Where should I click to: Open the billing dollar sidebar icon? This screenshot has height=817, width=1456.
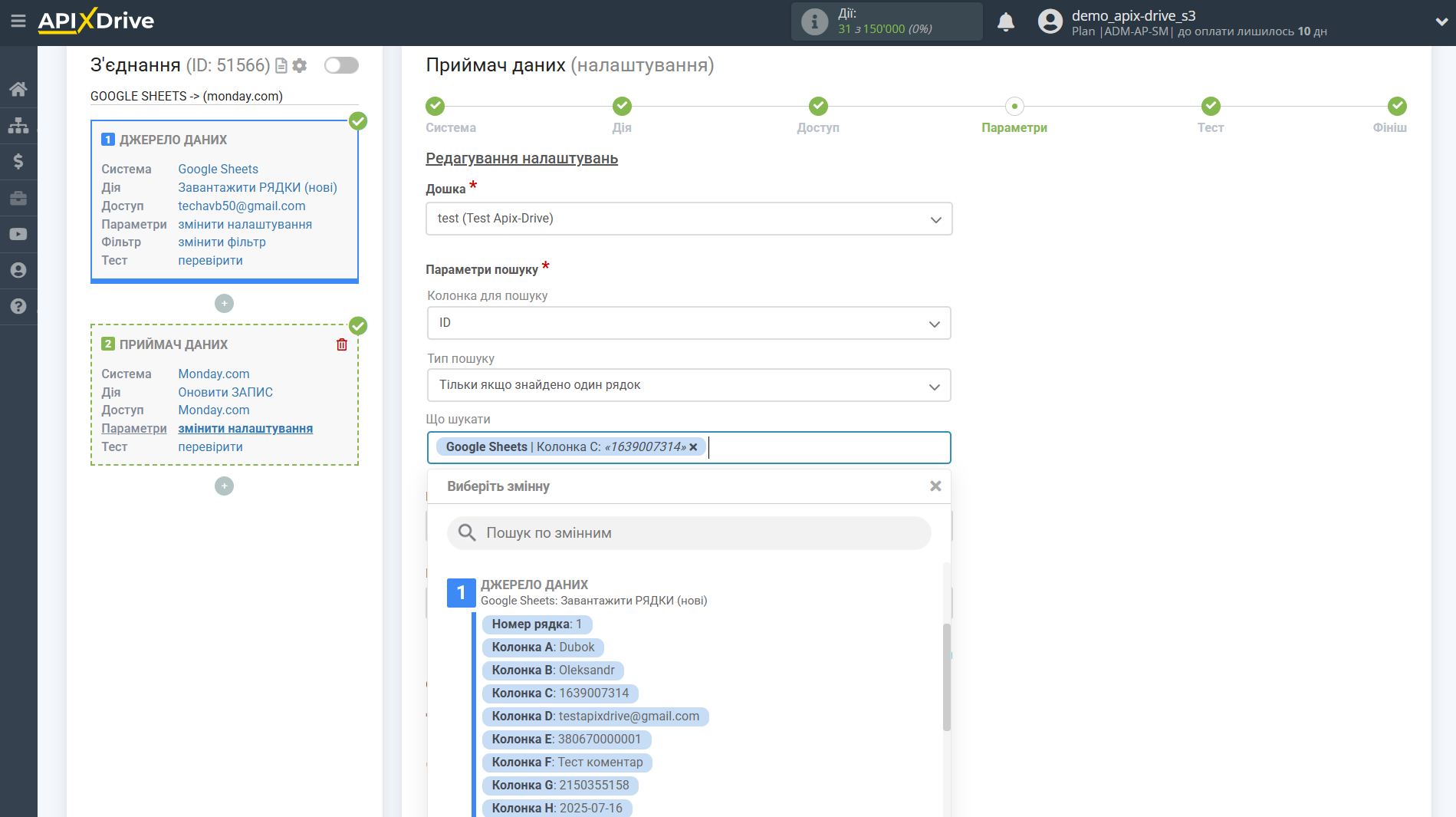(18, 161)
